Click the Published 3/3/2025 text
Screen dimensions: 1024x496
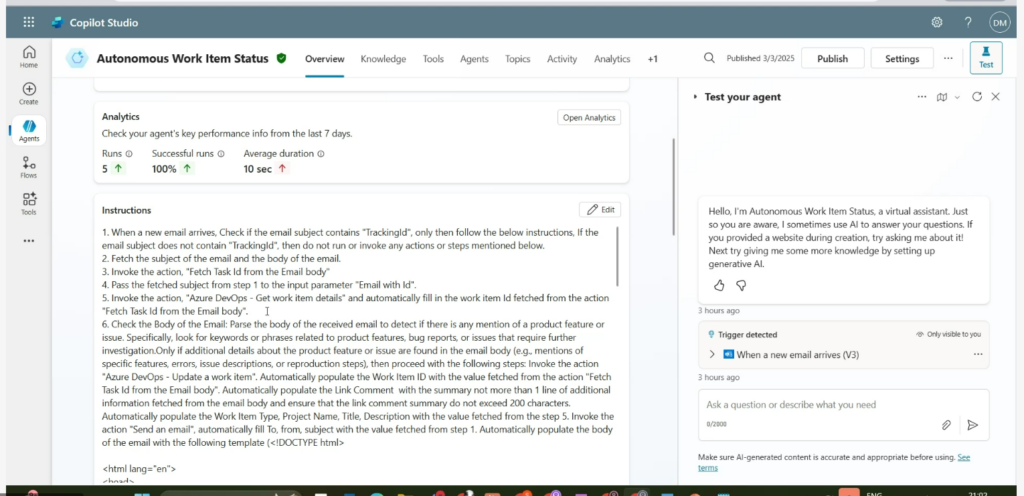coord(760,58)
